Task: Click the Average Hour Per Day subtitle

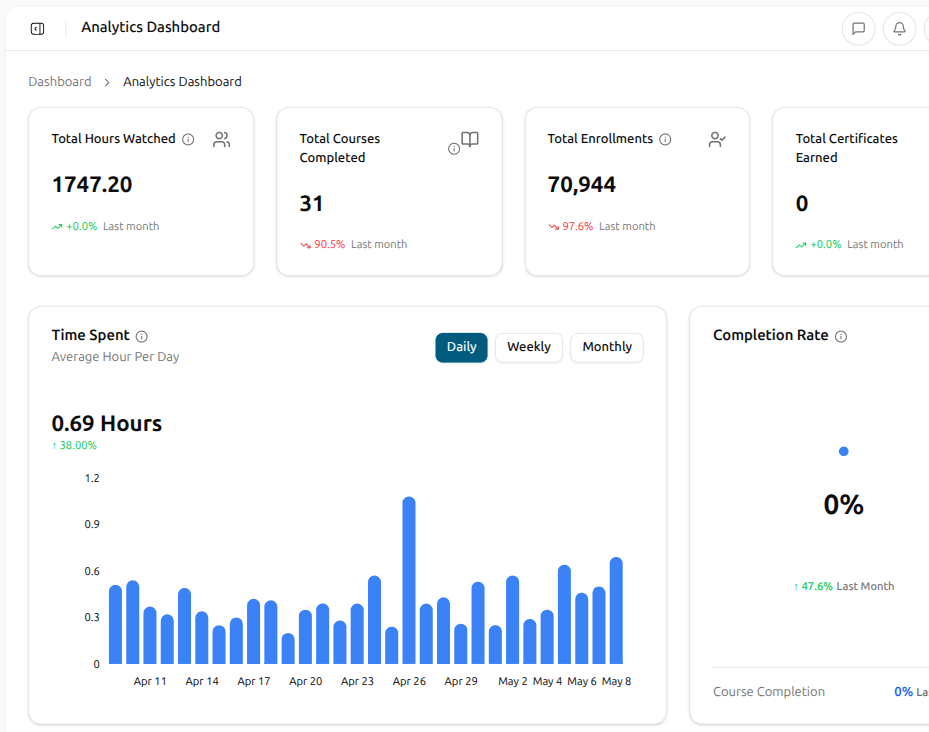Action: [116, 357]
